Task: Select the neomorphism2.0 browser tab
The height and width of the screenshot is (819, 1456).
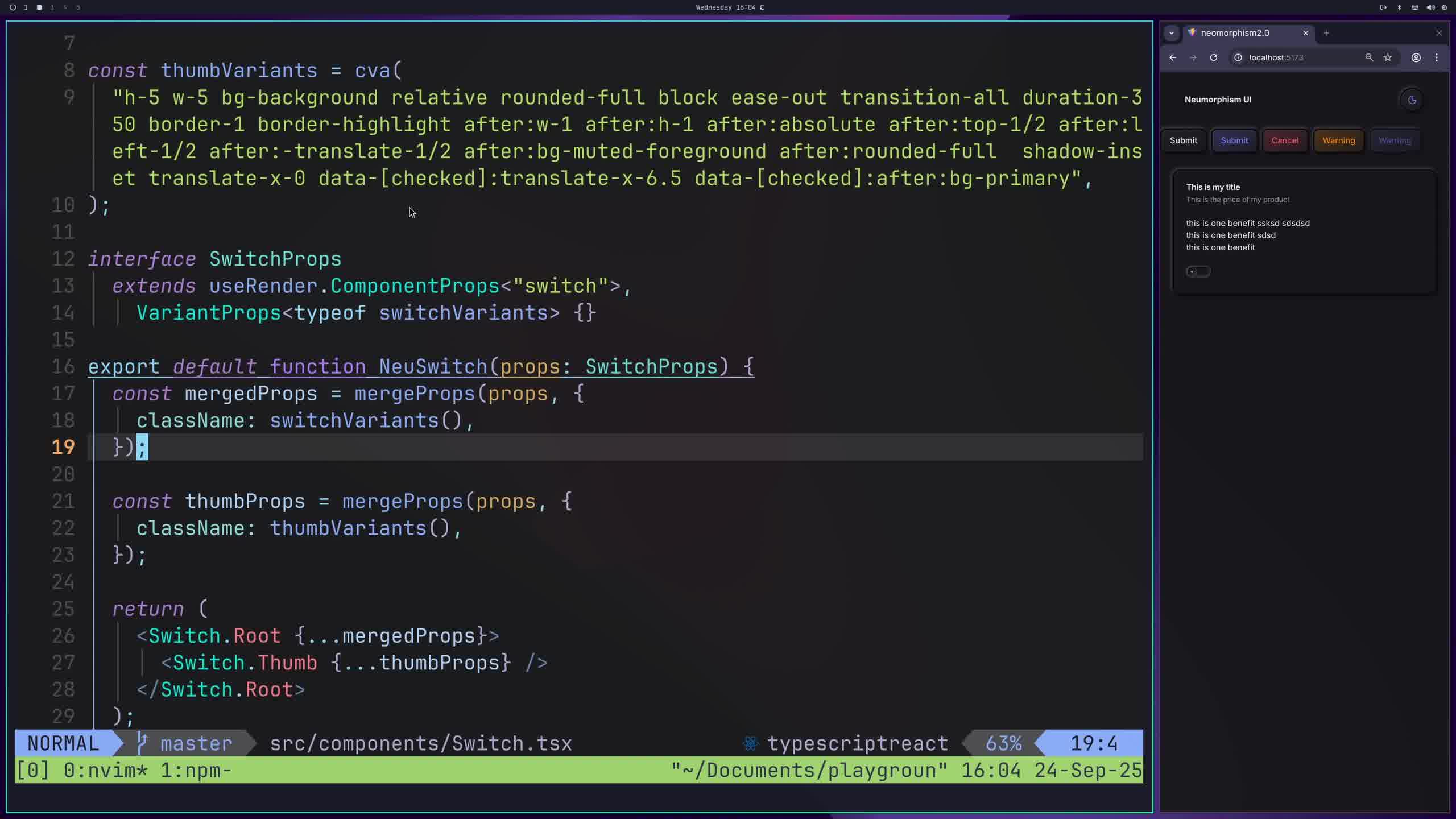Action: (1235, 33)
